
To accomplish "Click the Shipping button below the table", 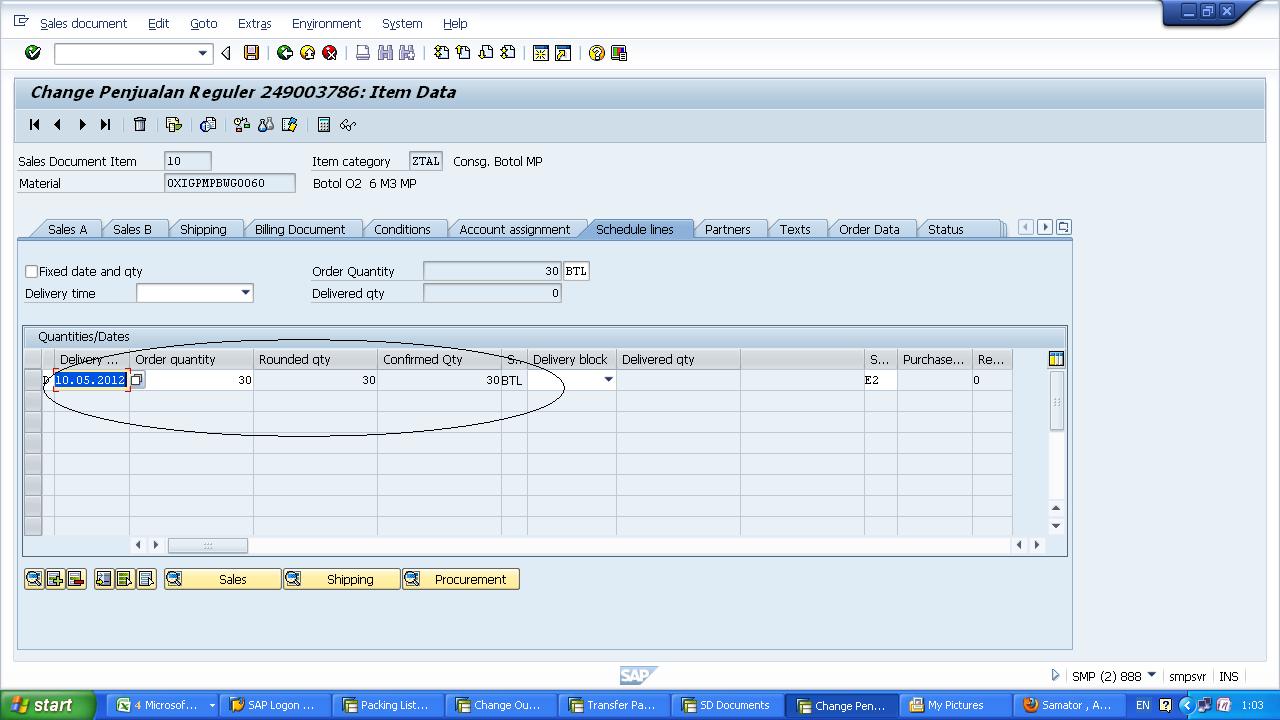I will (x=341, y=579).
